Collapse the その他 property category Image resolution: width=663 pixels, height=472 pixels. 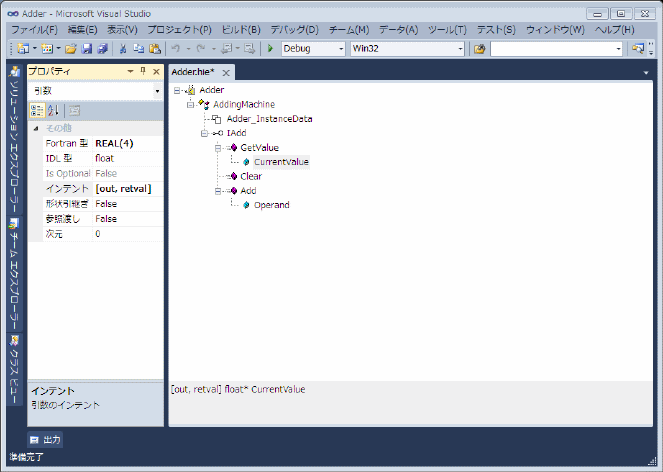36,129
